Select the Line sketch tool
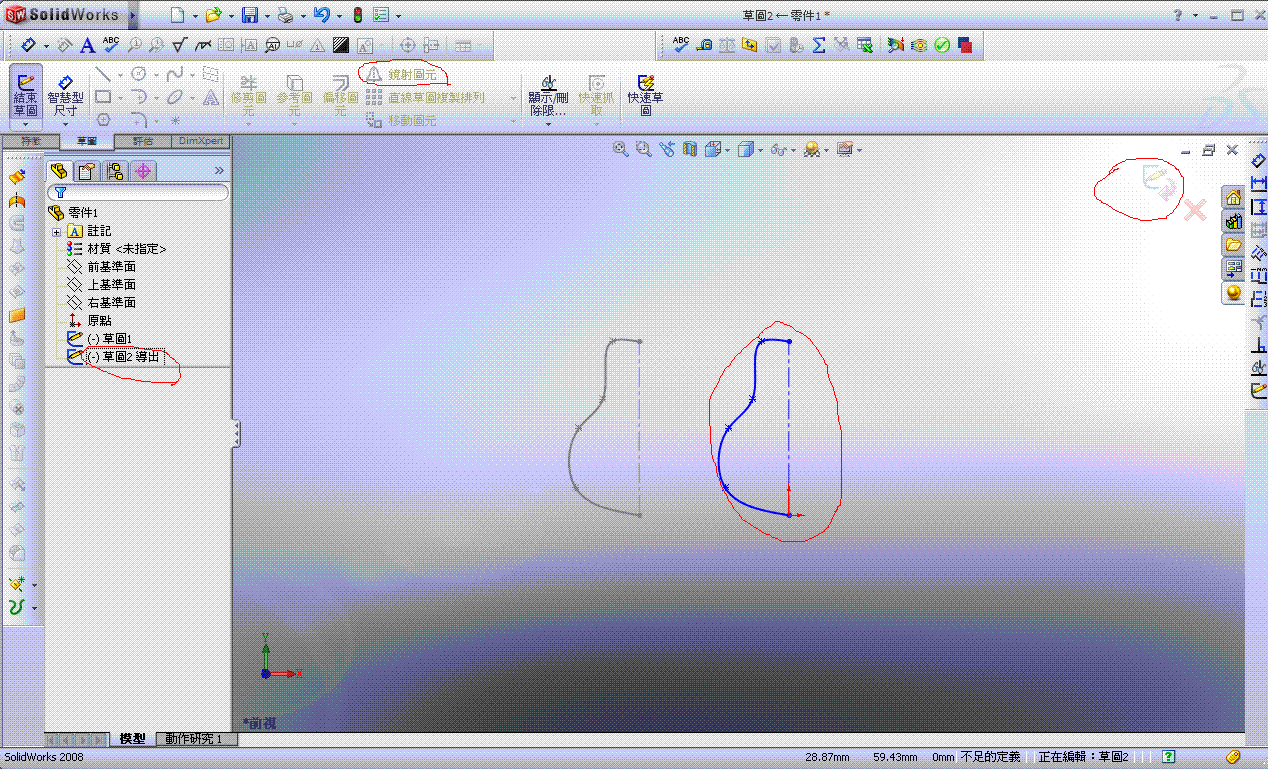1268x769 pixels. point(103,74)
